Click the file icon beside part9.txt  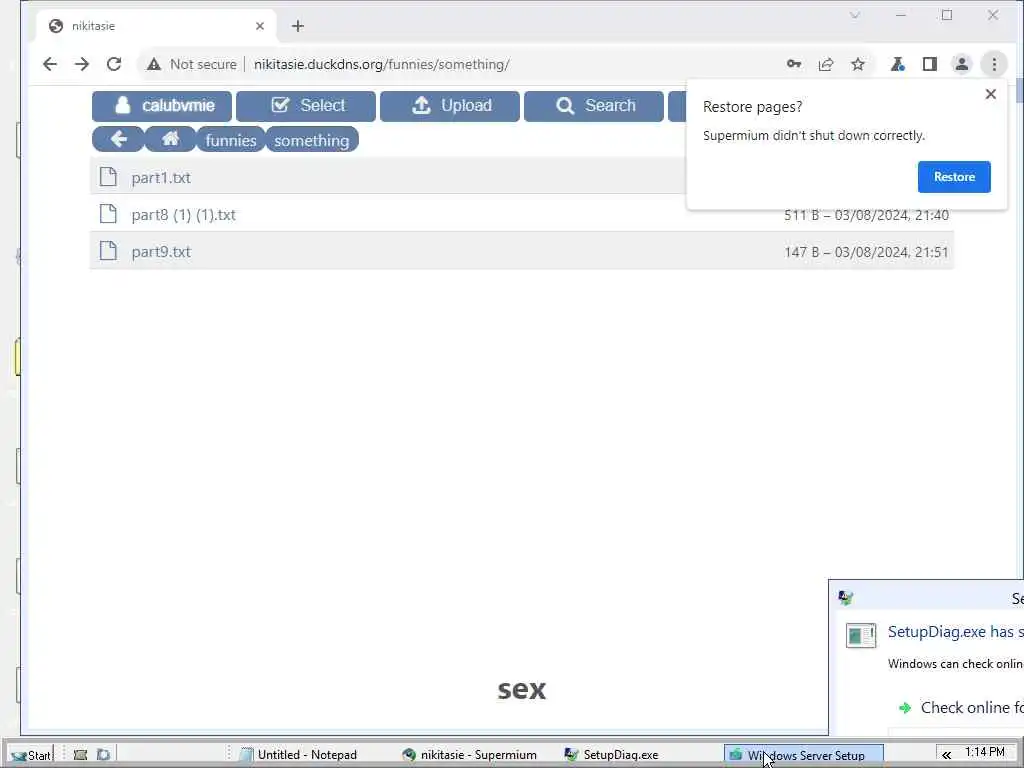point(108,251)
